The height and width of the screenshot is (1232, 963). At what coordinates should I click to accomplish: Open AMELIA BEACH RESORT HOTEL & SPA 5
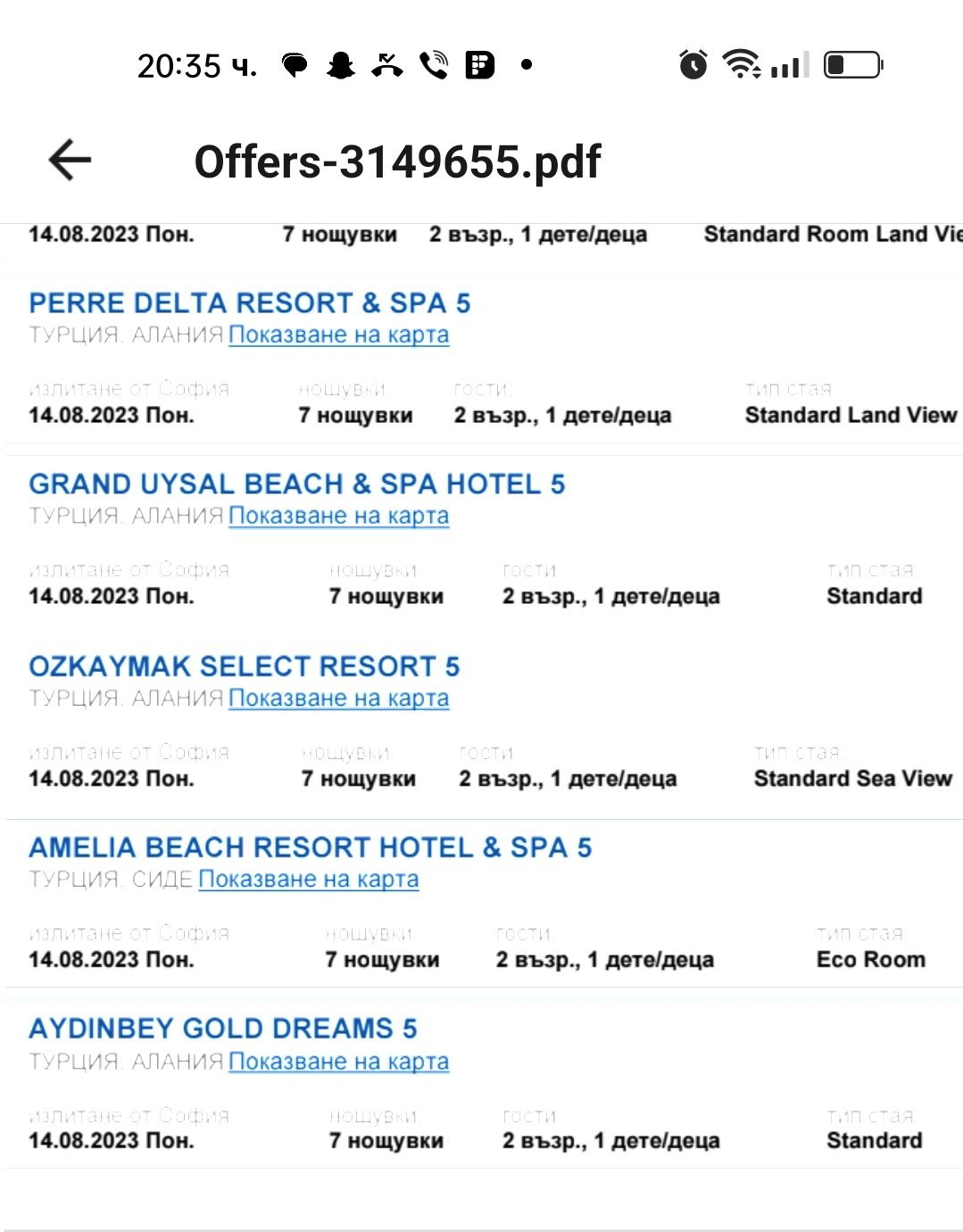(x=311, y=848)
